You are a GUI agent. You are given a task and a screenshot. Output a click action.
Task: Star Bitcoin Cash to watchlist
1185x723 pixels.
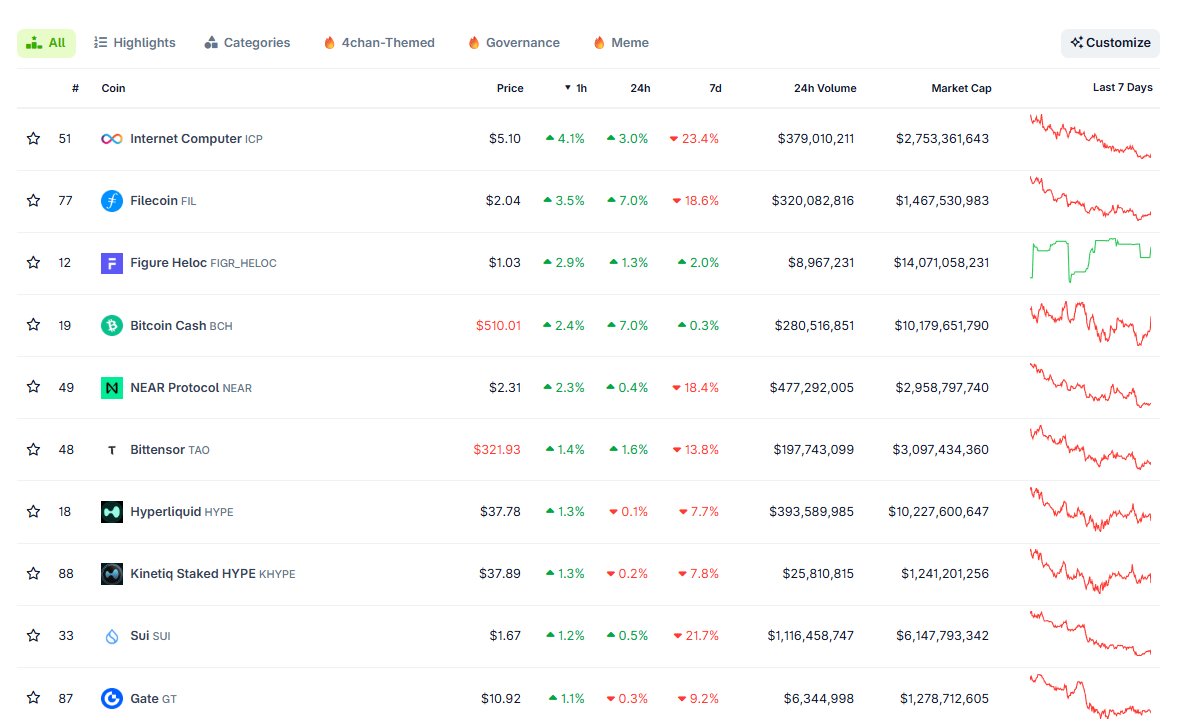click(33, 325)
